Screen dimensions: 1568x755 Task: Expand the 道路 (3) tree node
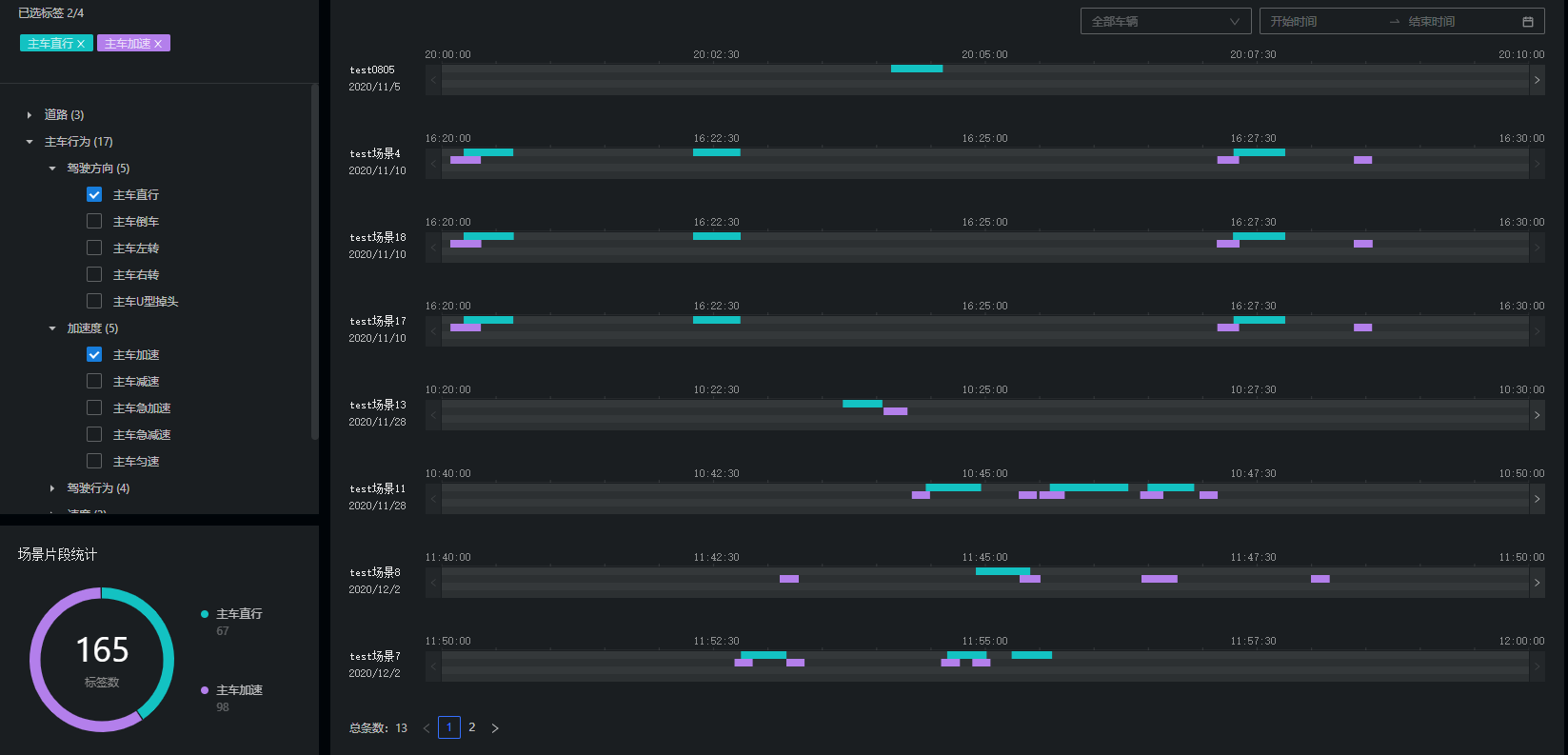[x=30, y=115]
